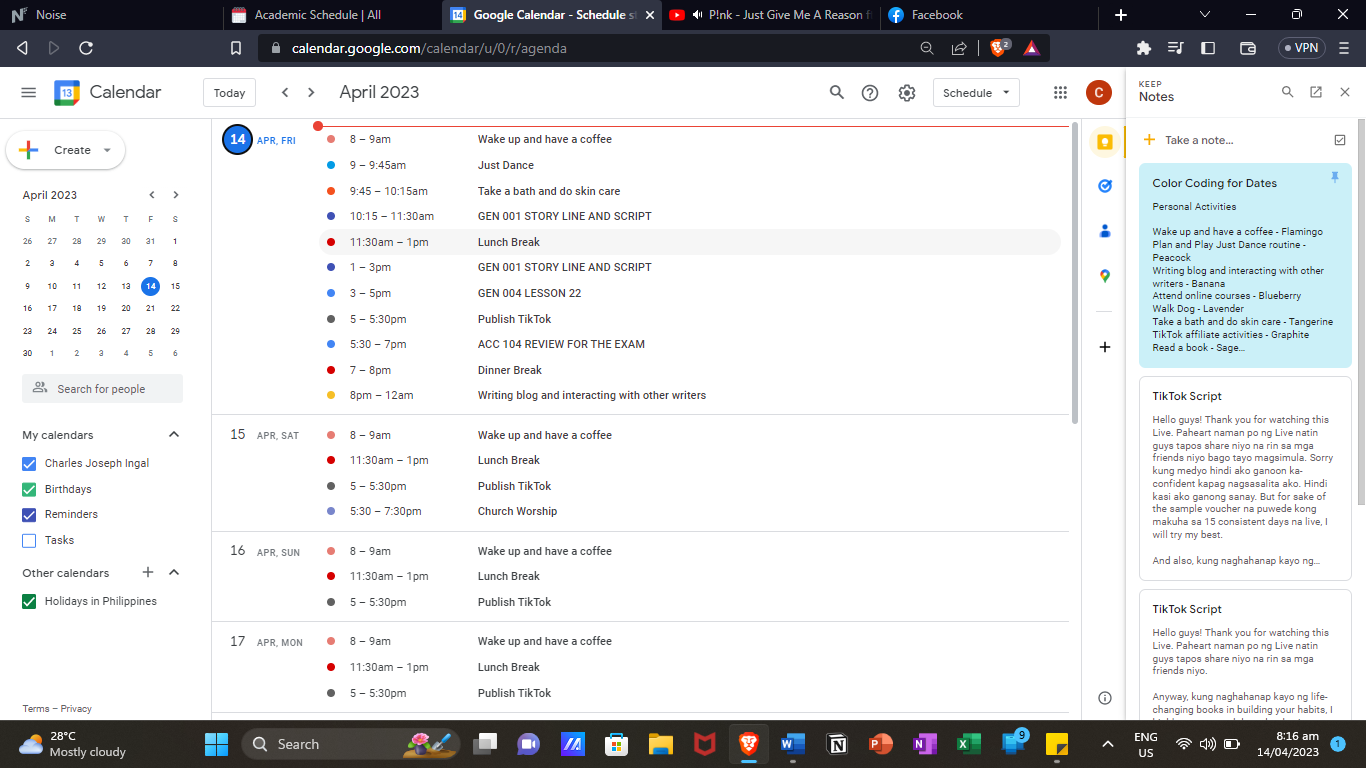
Task: Unpin the Color Coding for Dates note
Action: click(x=1334, y=177)
